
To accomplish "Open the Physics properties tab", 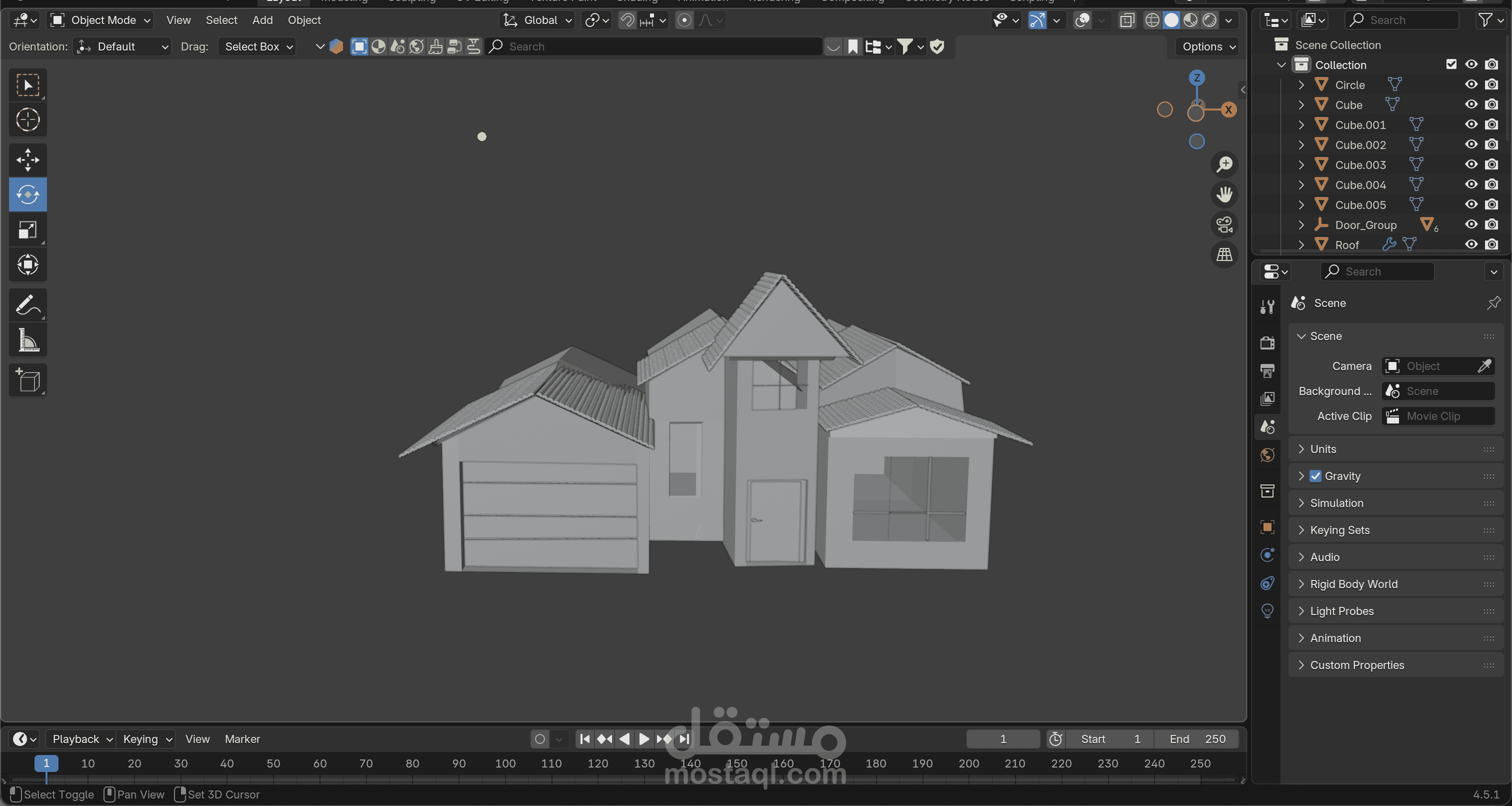I will pos(1267,554).
